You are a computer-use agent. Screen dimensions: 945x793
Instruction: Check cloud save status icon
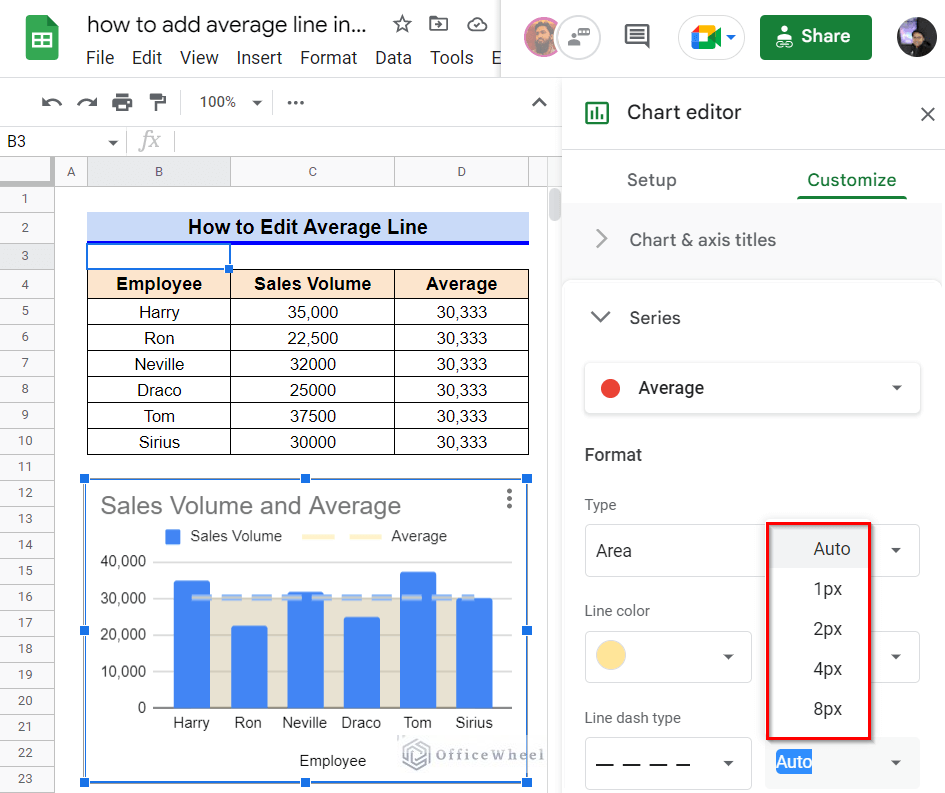click(x=477, y=25)
